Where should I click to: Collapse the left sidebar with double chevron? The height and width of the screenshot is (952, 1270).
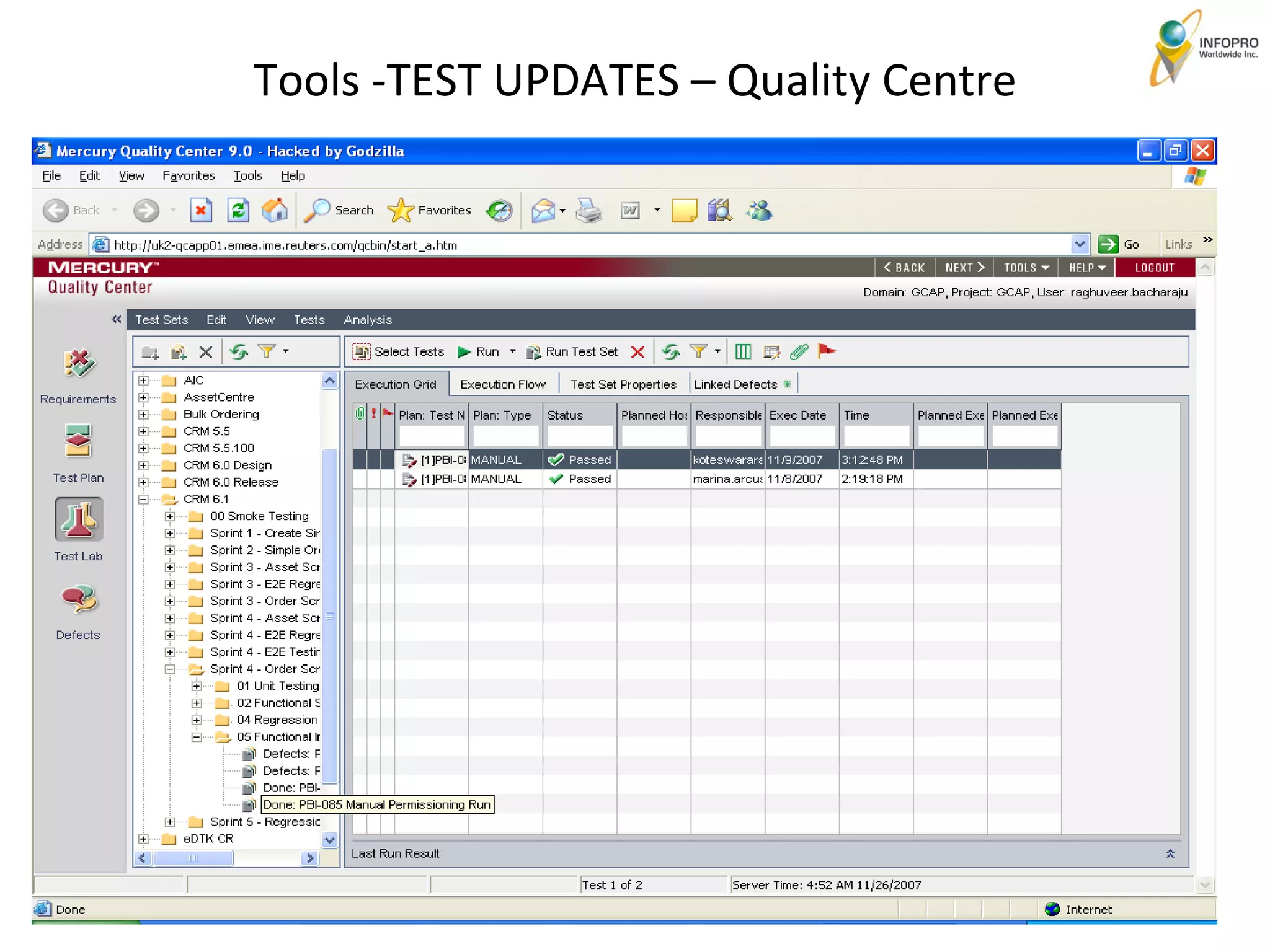click(116, 320)
